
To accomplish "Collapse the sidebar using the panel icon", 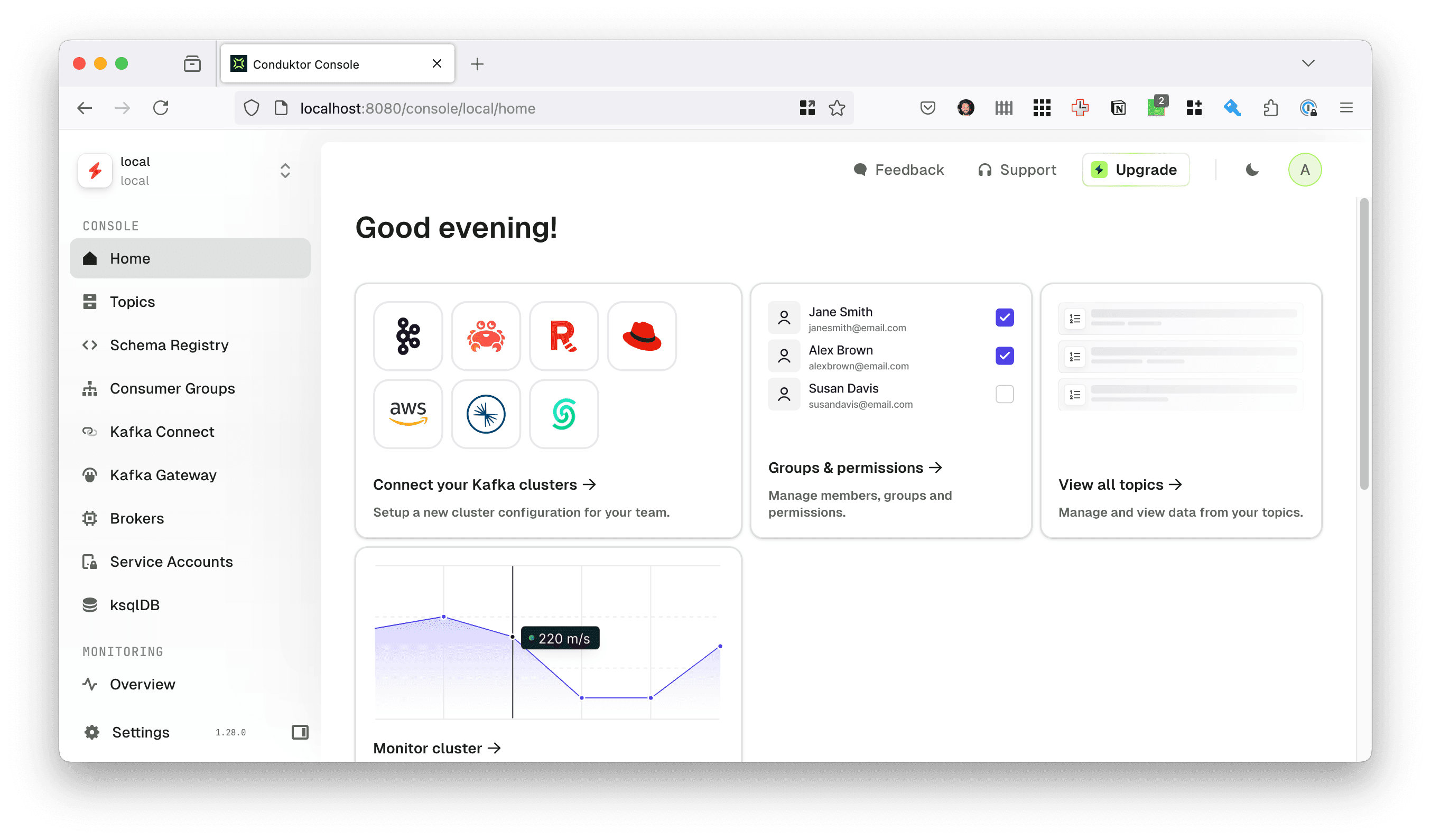I will [300, 732].
